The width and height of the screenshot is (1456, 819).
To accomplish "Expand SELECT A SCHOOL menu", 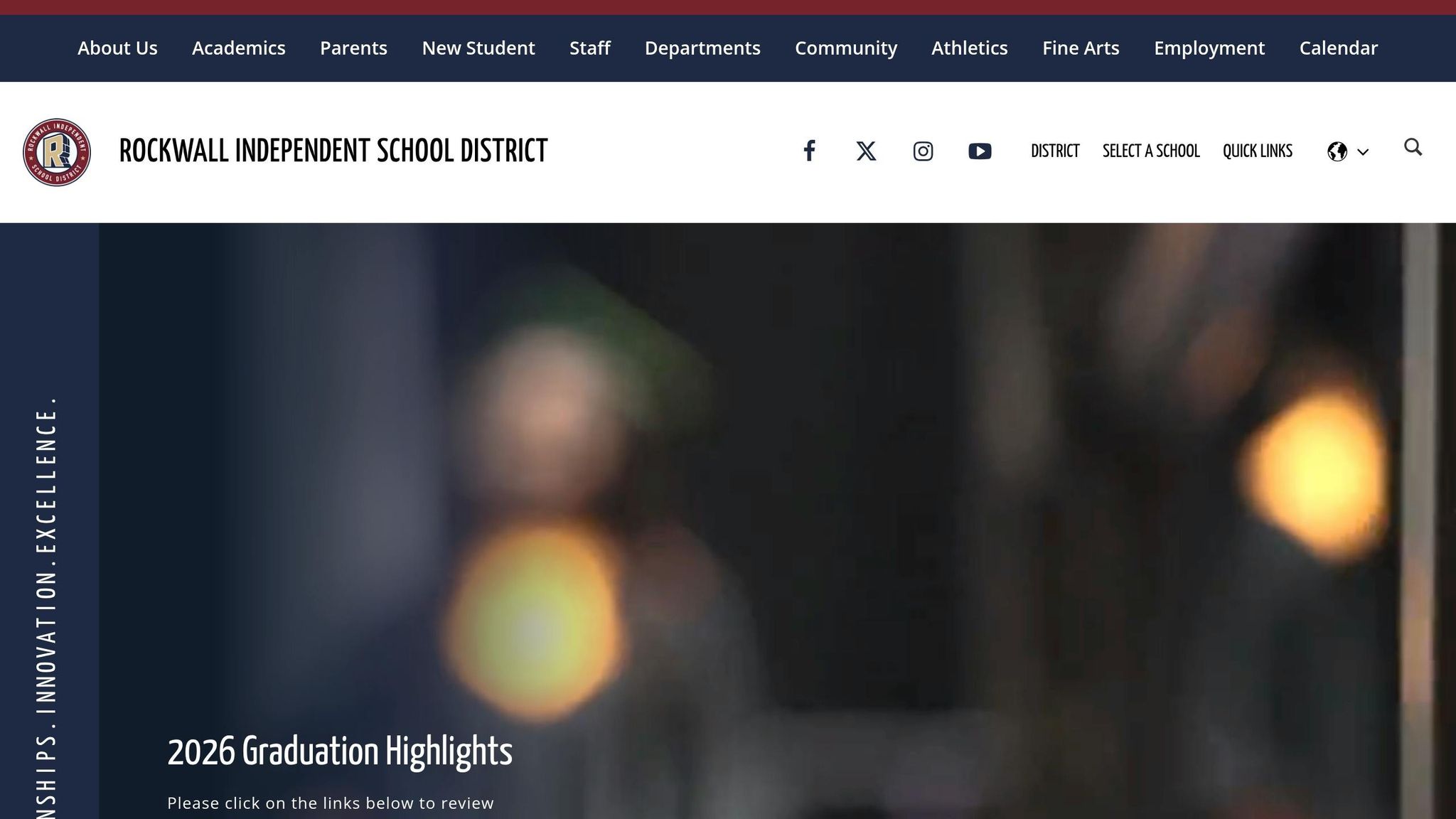I will (x=1151, y=151).
